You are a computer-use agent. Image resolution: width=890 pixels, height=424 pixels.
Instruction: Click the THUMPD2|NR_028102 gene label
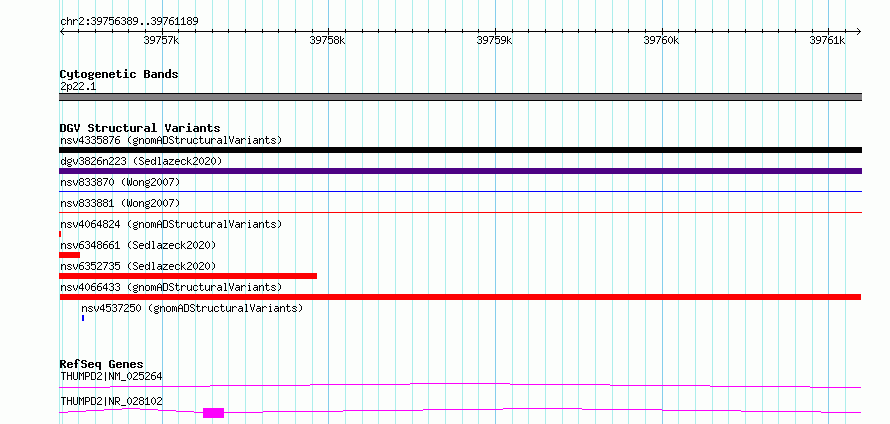[111, 401]
